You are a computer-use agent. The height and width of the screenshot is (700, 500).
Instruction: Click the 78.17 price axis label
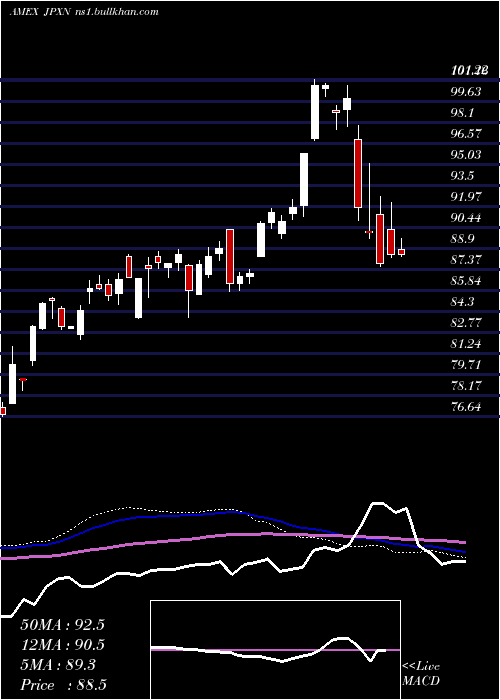466,385
